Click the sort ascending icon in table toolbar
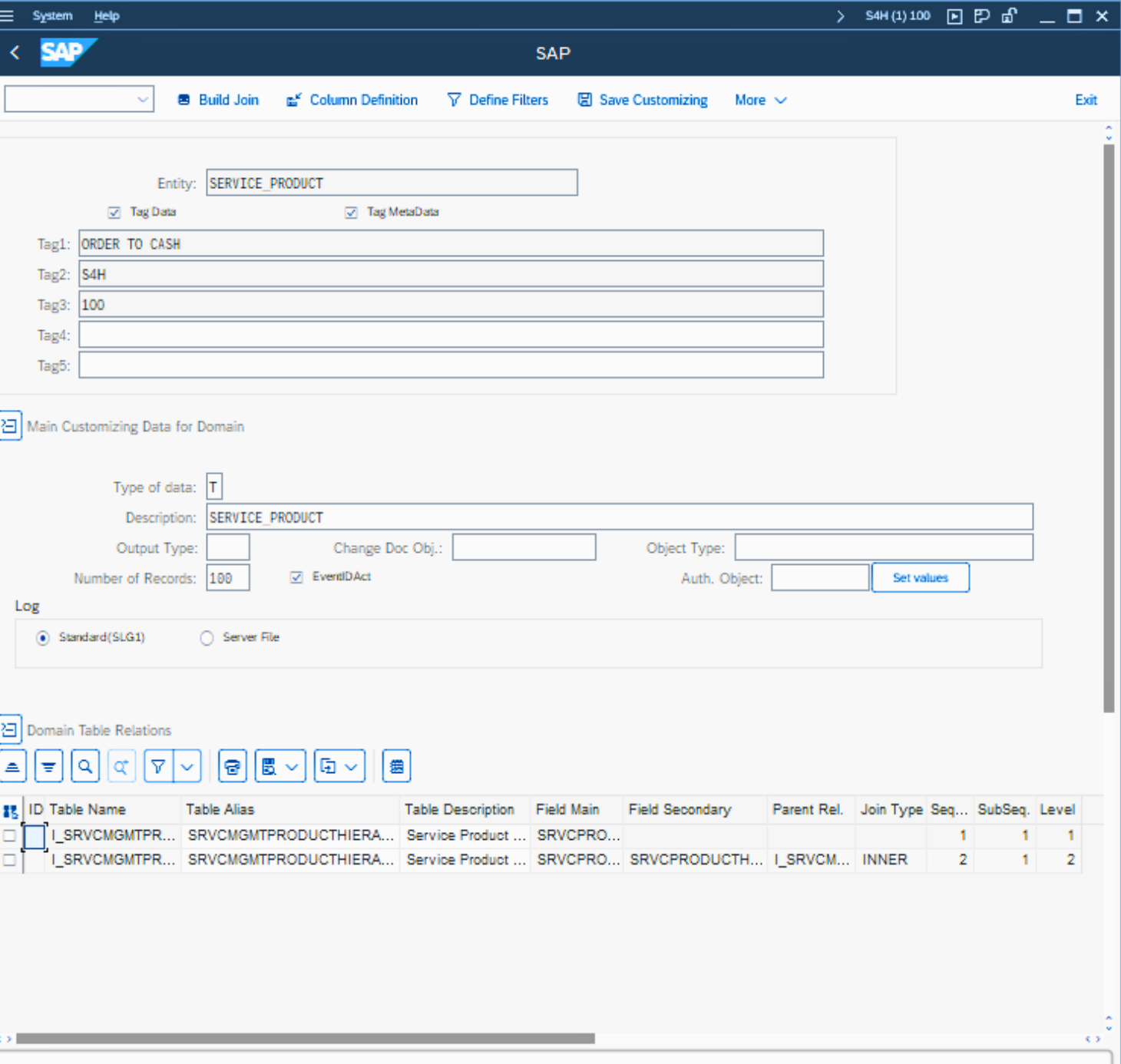 coord(13,766)
